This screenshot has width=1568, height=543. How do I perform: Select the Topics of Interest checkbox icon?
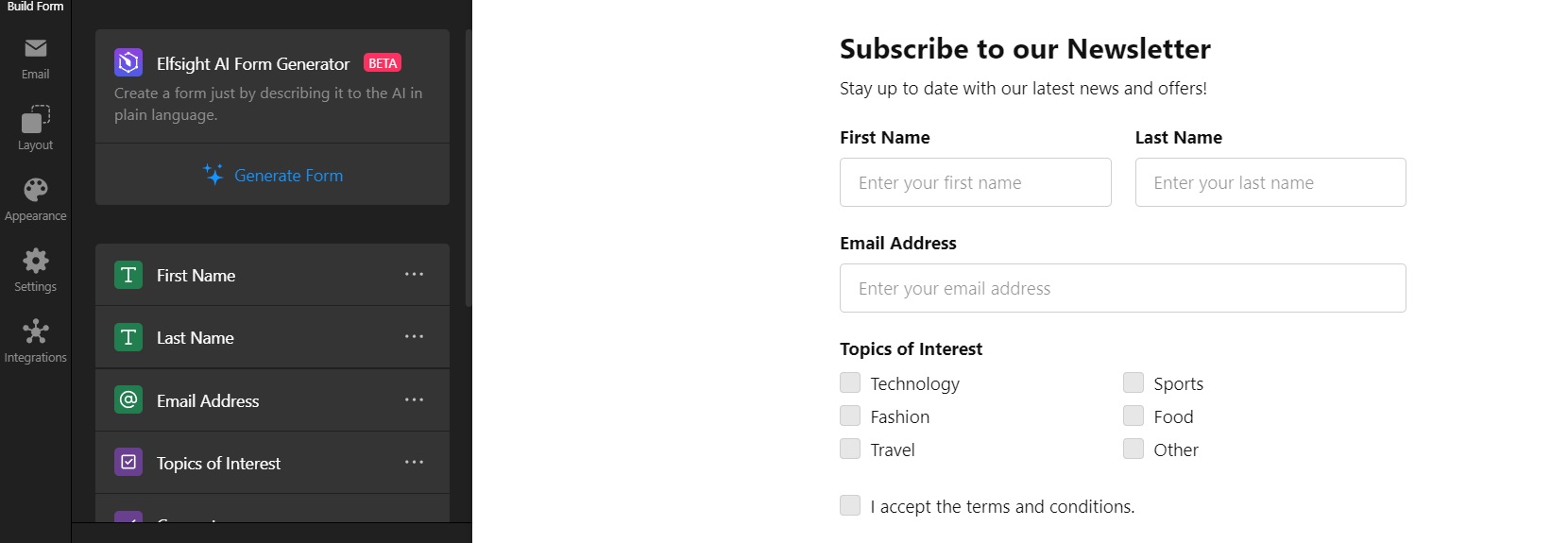[128, 462]
